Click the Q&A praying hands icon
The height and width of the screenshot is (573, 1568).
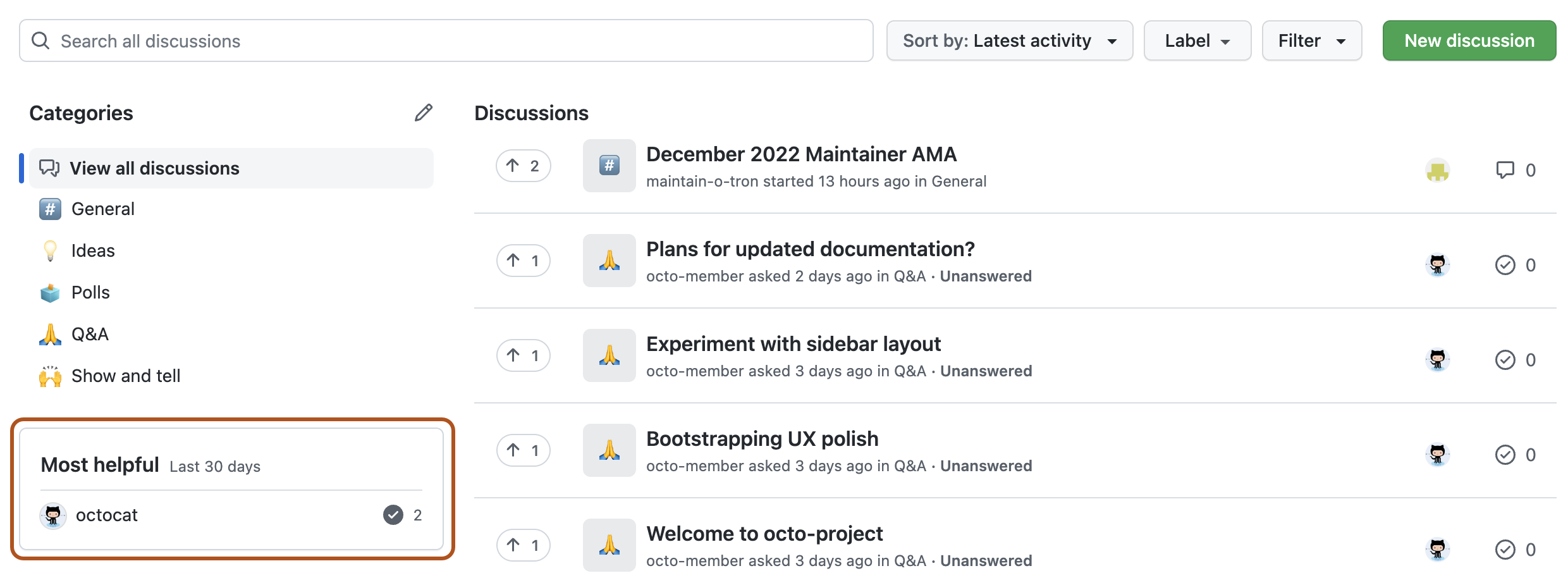tap(49, 334)
